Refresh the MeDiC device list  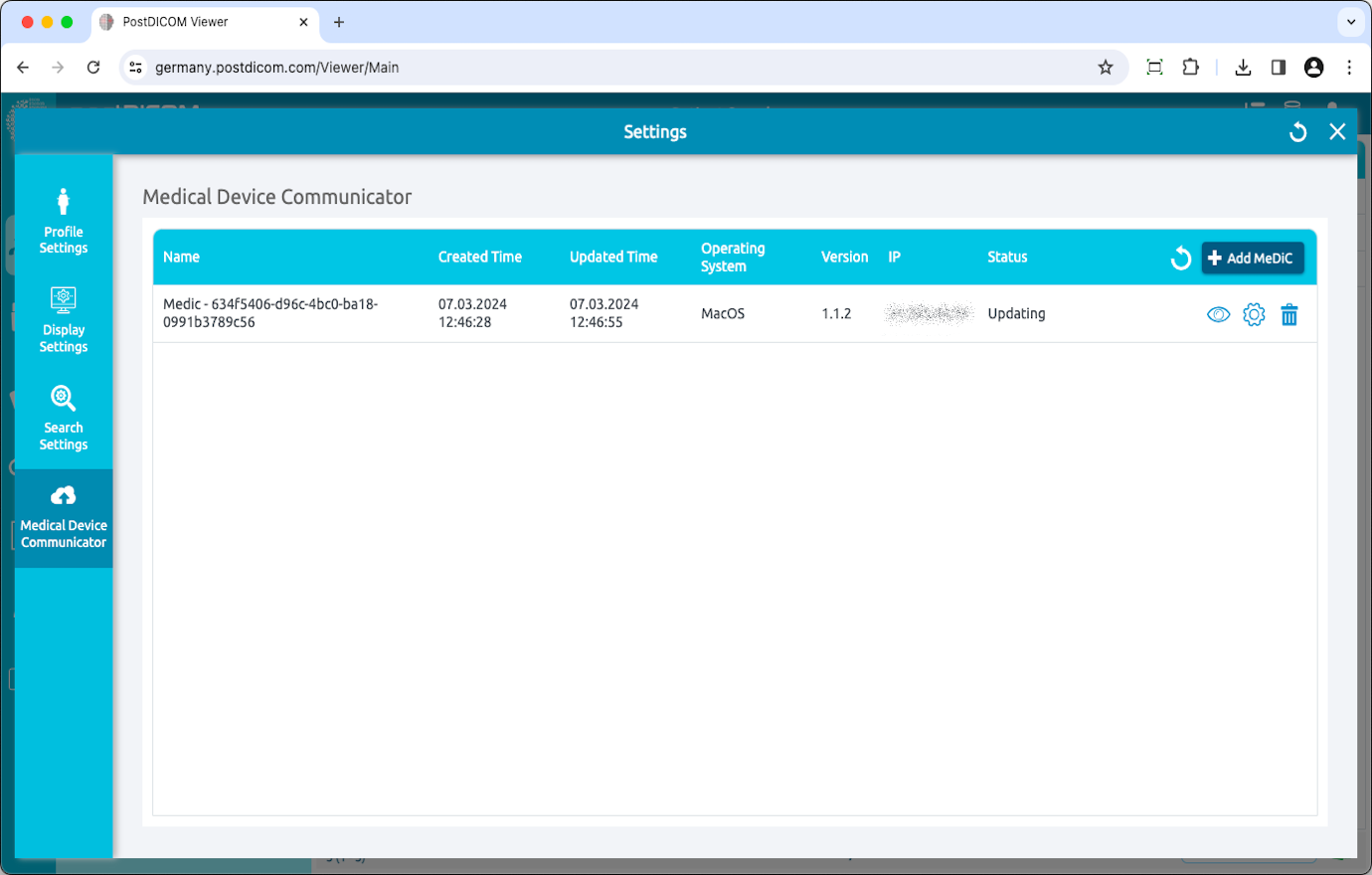[x=1180, y=257]
